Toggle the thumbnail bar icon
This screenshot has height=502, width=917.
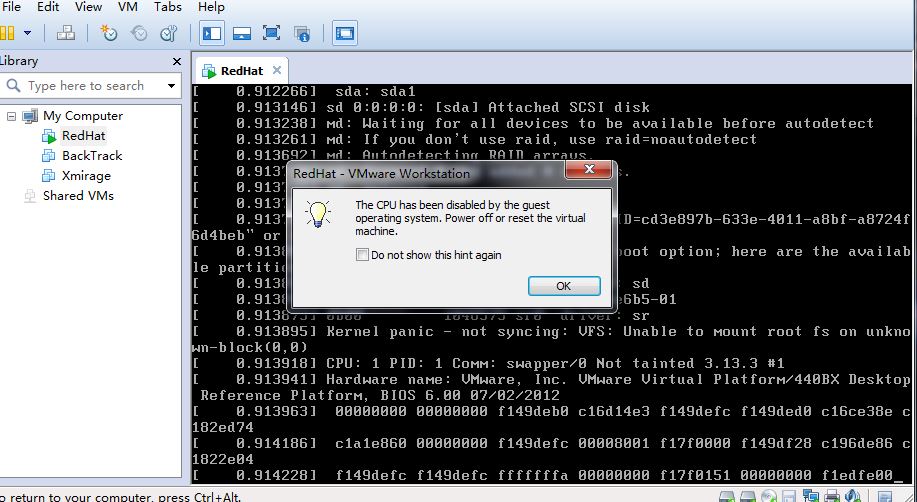click(242, 33)
